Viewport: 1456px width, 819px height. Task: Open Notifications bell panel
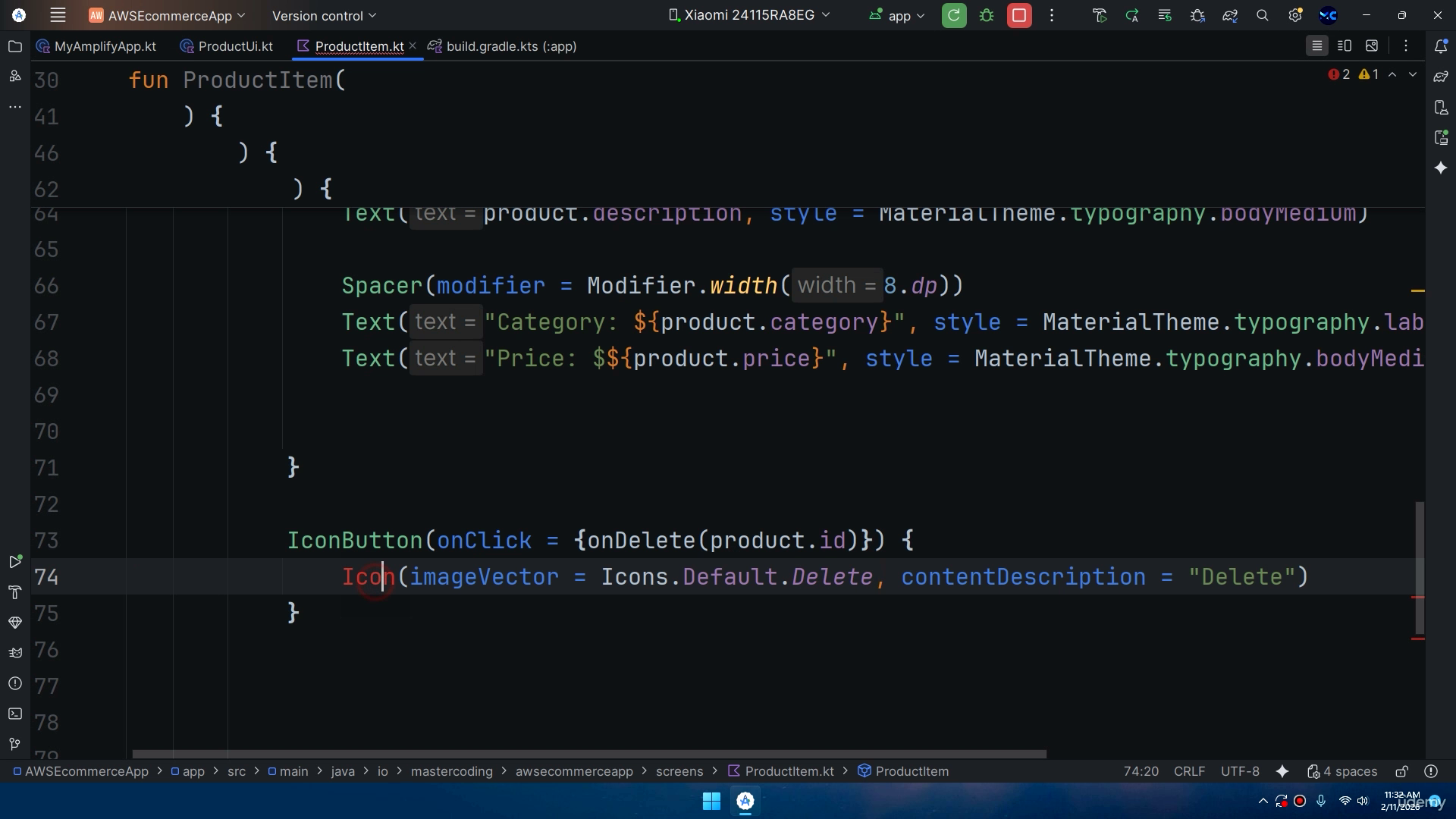(x=1441, y=46)
